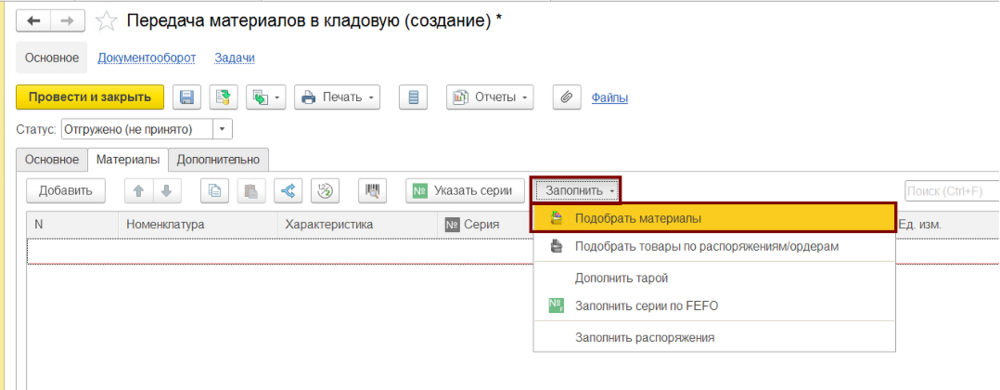Paste rows with the clipboard icon
The width and height of the screenshot is (1000, 390).
point(251,191)
